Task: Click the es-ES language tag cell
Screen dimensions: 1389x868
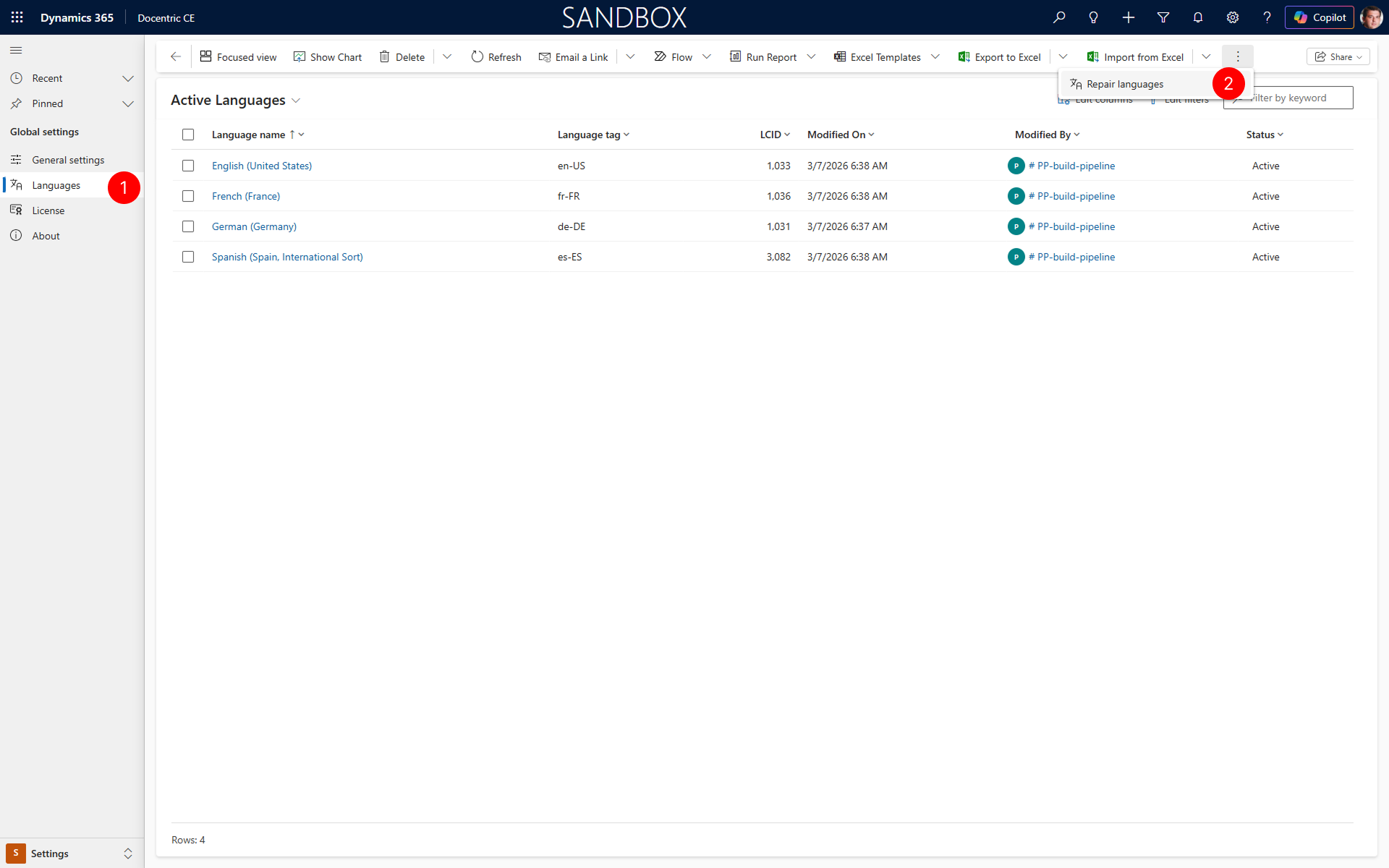Action: 570,257
